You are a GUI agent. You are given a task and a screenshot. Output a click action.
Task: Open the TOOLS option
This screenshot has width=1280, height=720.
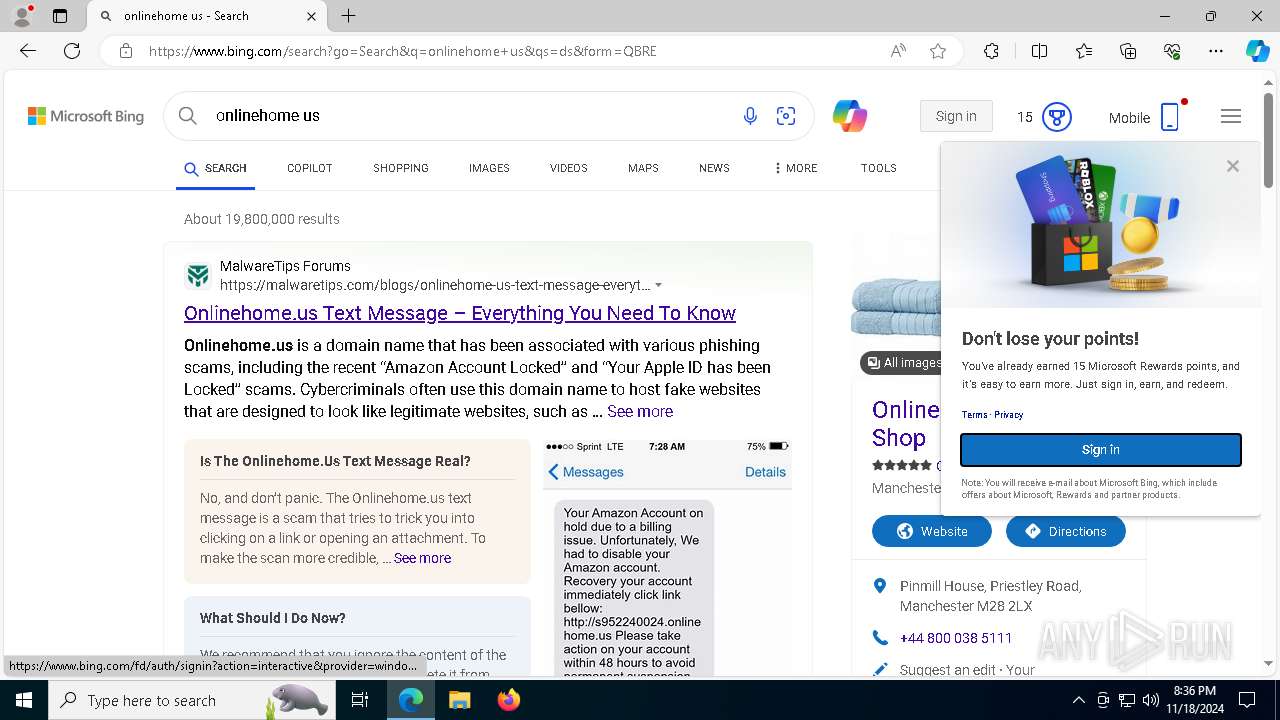click(x=879, y=168)
